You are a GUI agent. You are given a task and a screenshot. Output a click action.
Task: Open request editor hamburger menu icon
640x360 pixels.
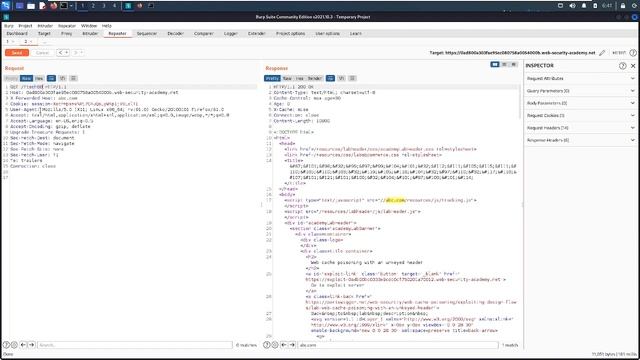73,78
